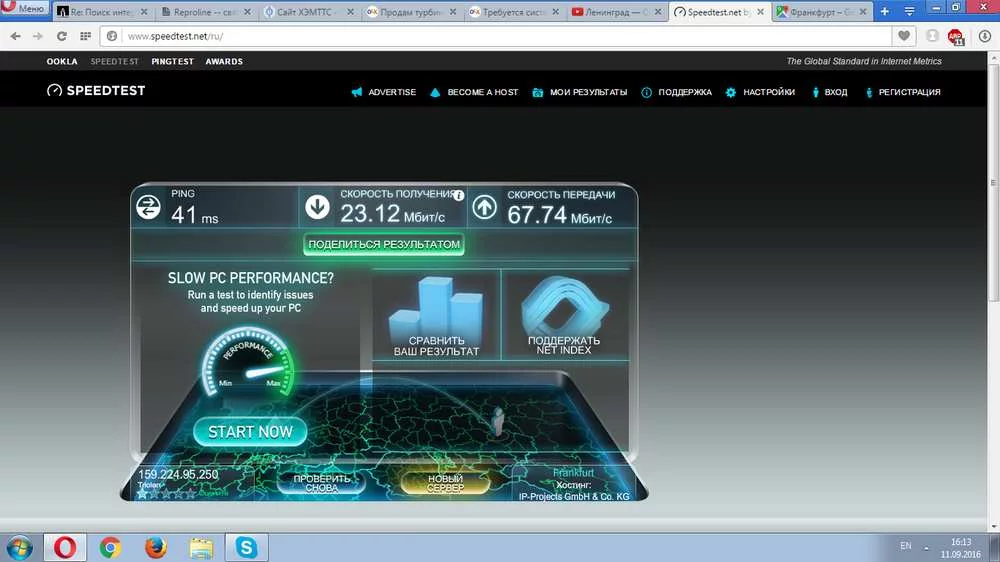Click the info icon next to СКОРОСТЬ ПОЛУЧЕНИЯ
Viewport: 1000px width, 562px height.
click(459, 196)
